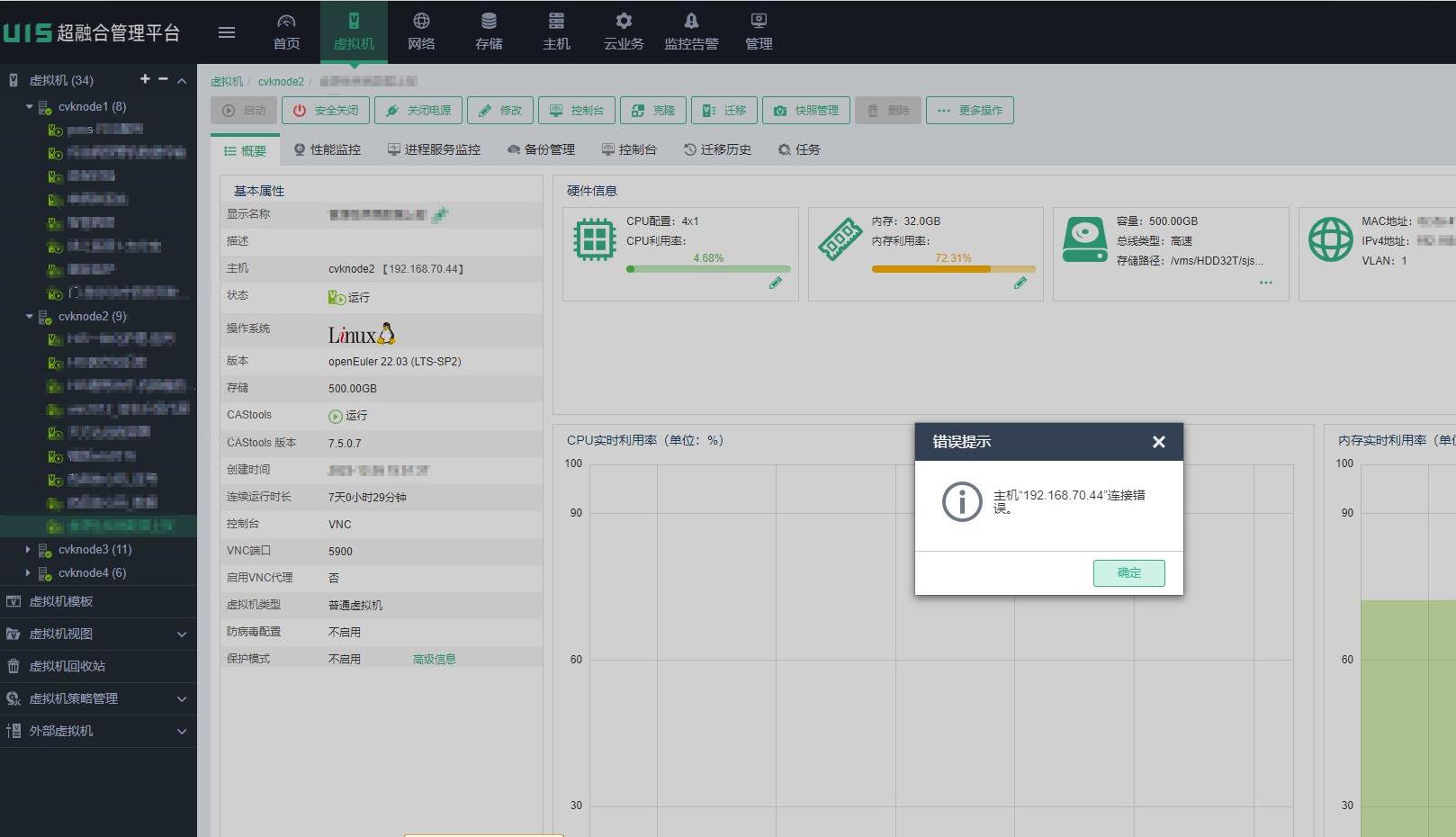Expand the cvknode3 (11) tree node
The image size is (1456, 837).
(x=28, y=549)
